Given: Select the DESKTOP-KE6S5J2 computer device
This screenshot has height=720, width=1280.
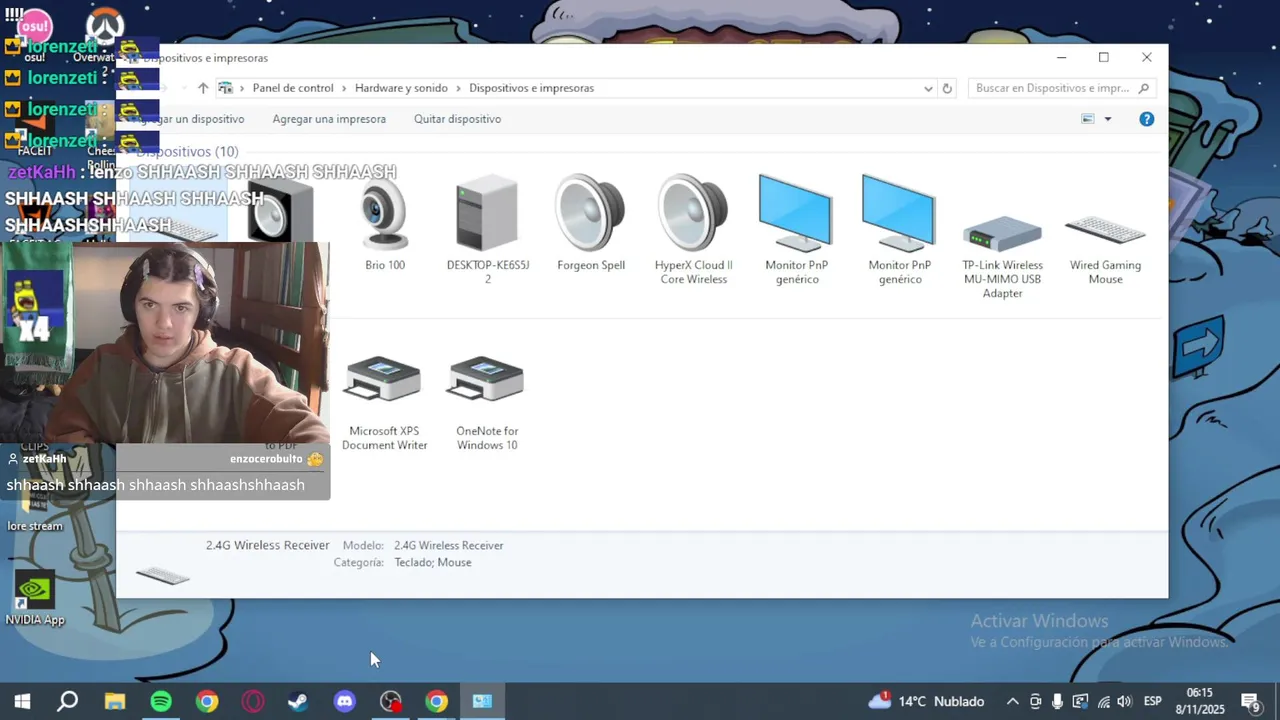Looking at the screenshot, I should (487, 230).
